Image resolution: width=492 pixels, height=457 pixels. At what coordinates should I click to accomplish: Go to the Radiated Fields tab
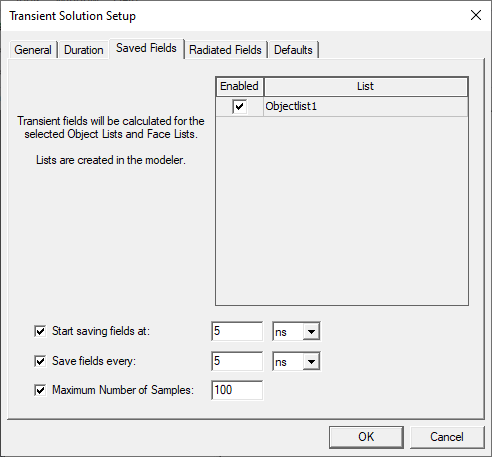point(225,50)
